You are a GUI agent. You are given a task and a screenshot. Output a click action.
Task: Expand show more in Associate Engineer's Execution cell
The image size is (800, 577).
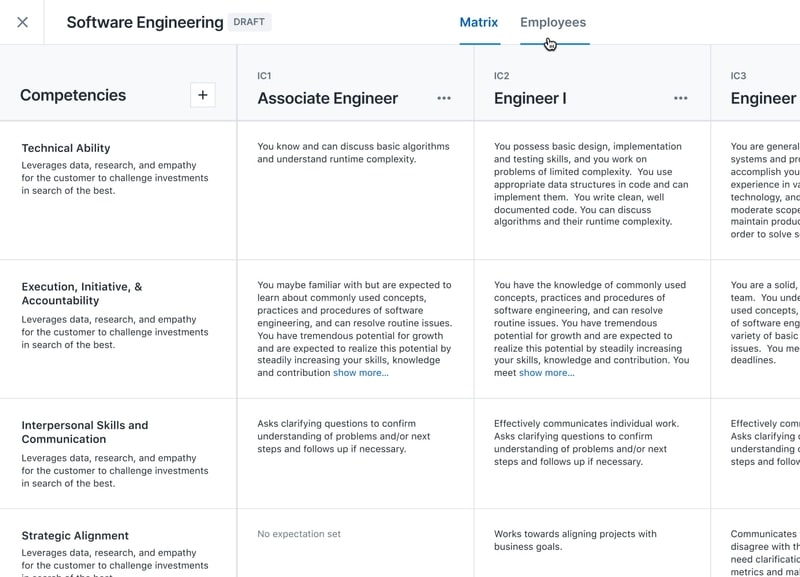point(363,373)
